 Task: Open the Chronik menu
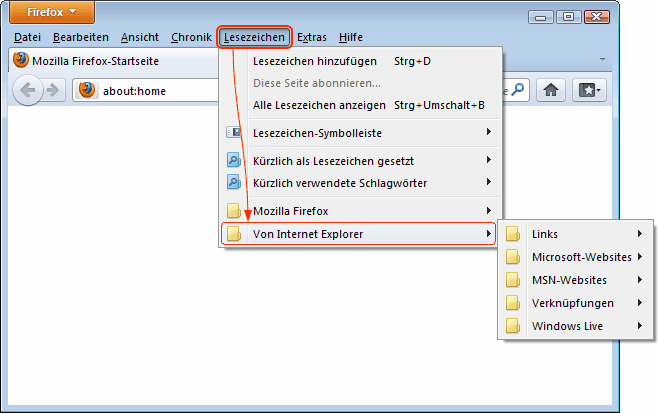tap(191, 37)
